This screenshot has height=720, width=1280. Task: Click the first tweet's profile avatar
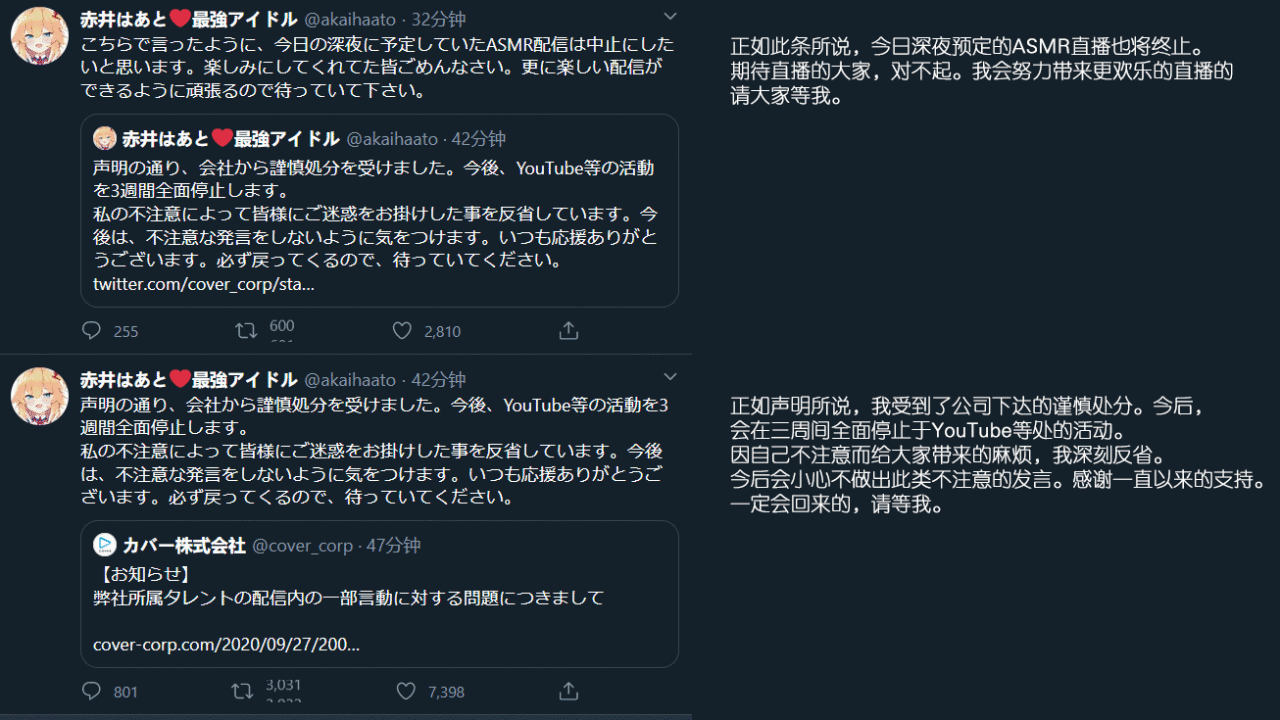tap(39, 35)
